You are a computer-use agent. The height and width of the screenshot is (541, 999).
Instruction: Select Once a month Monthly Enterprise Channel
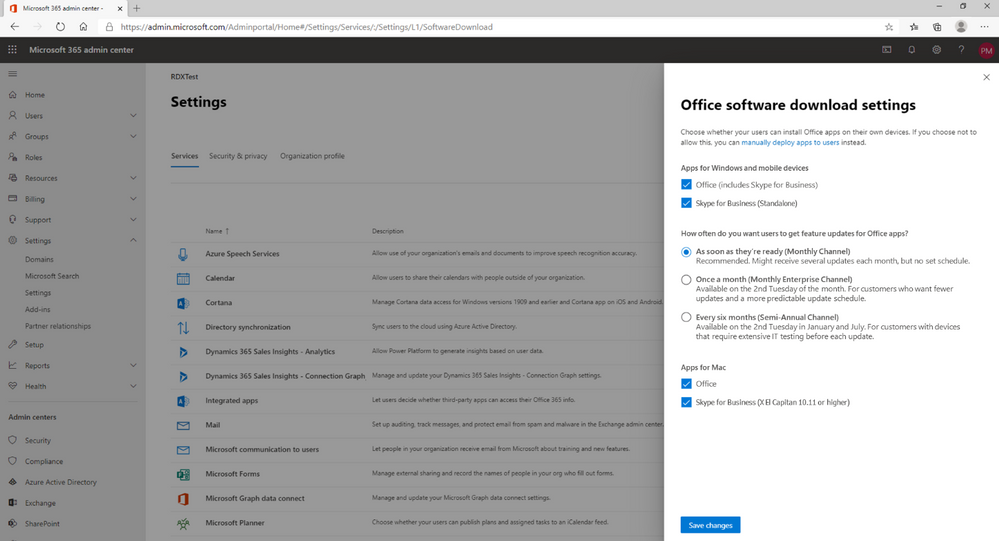click(686, 280)
